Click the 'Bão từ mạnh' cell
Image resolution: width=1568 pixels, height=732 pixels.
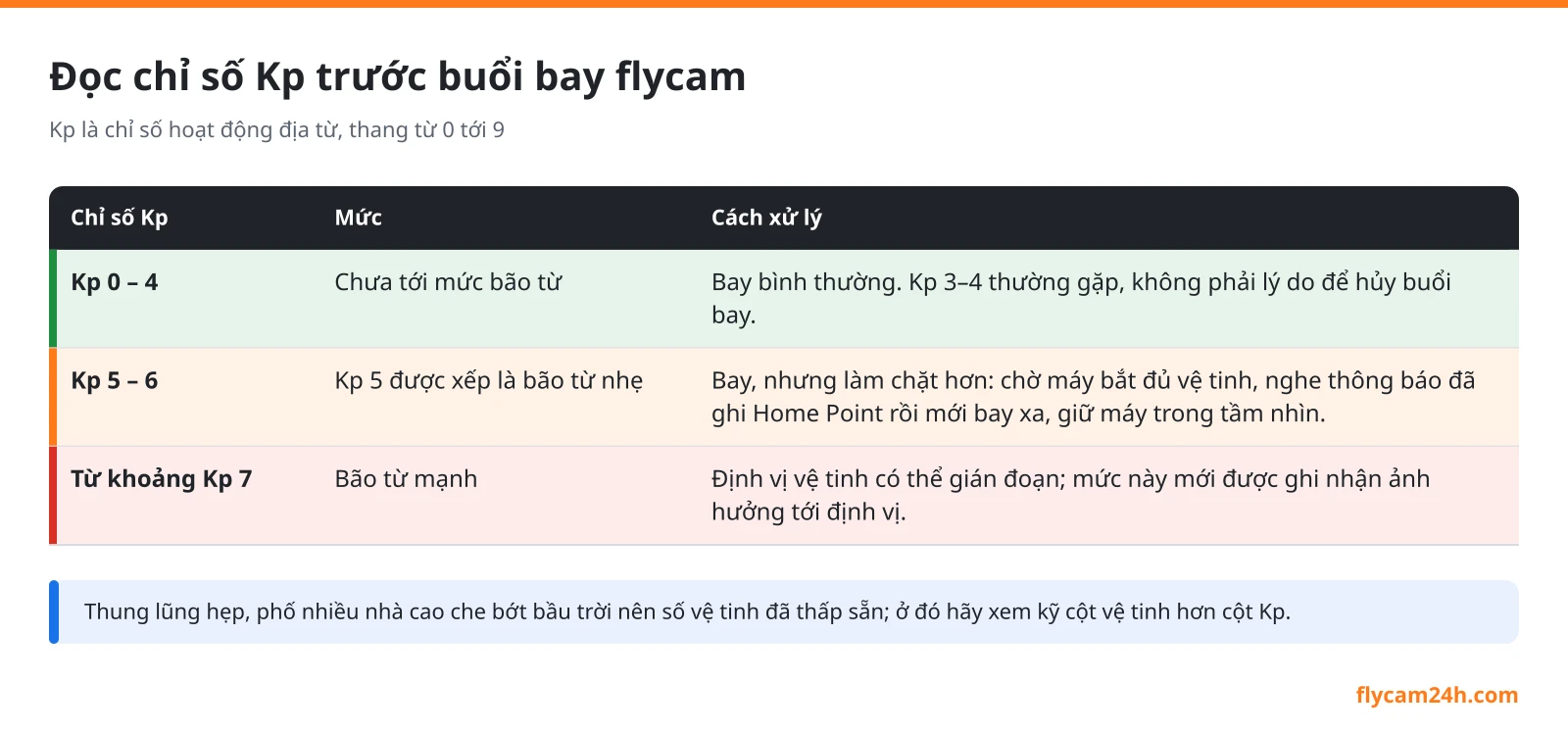[x=407, y=479]
